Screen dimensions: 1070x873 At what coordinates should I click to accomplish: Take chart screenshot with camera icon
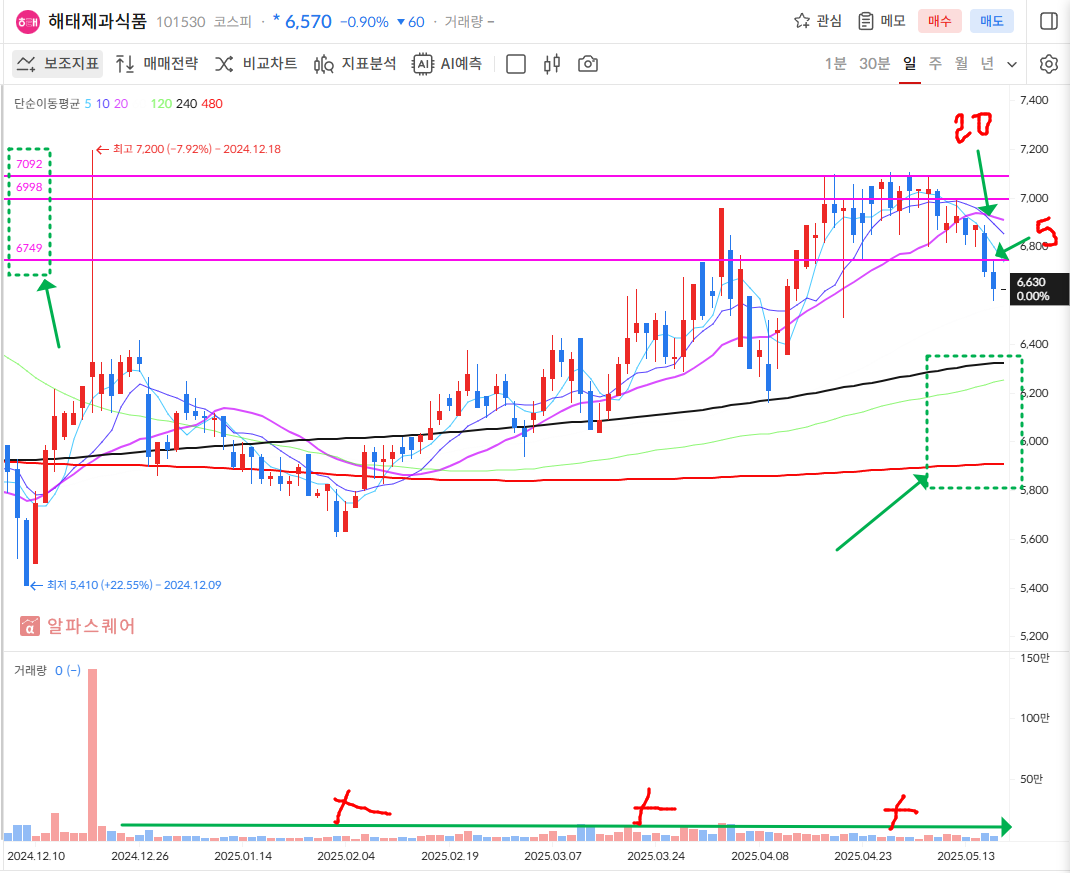[x=588, y=64]
